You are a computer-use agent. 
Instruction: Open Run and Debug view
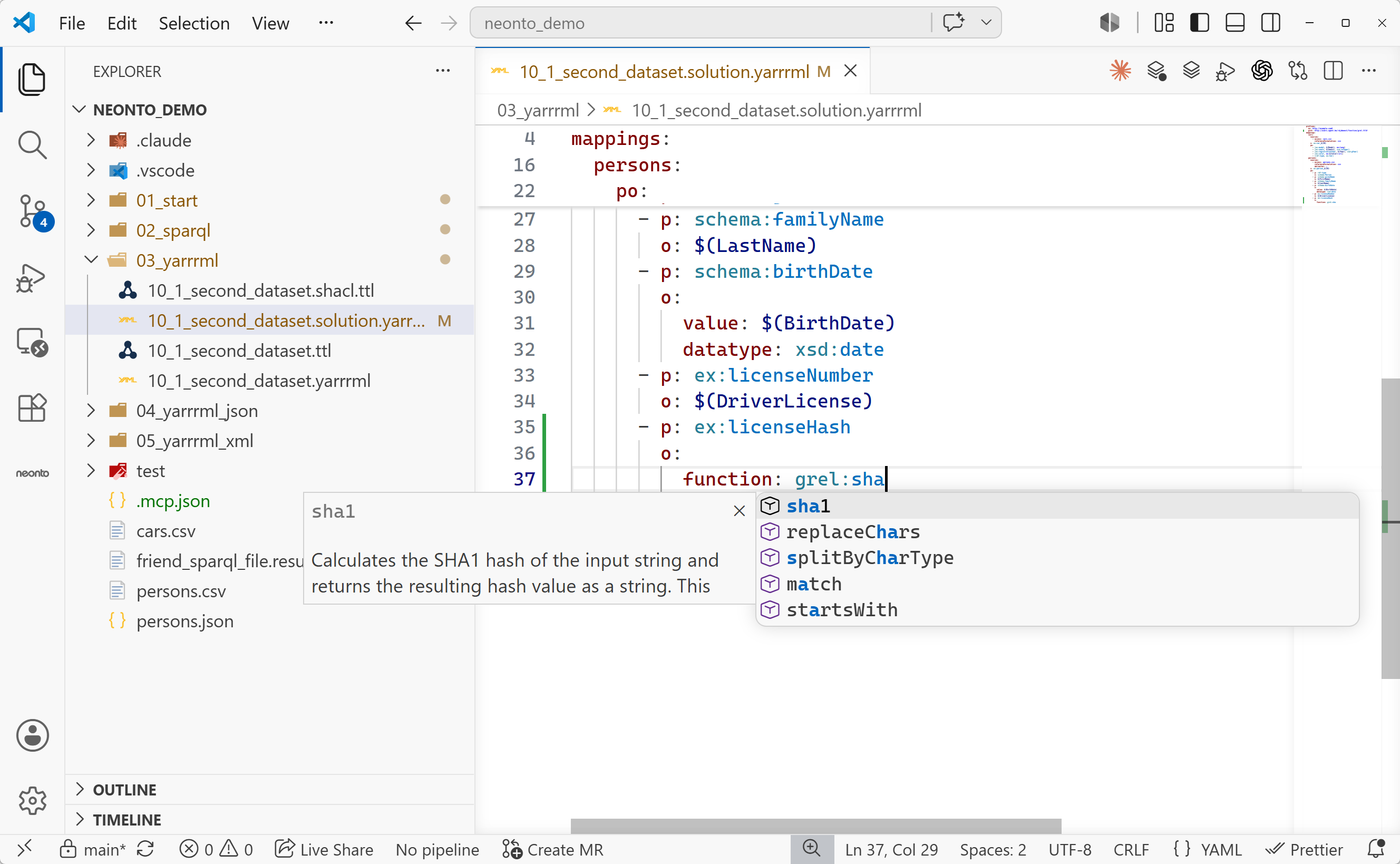point(31,278)
